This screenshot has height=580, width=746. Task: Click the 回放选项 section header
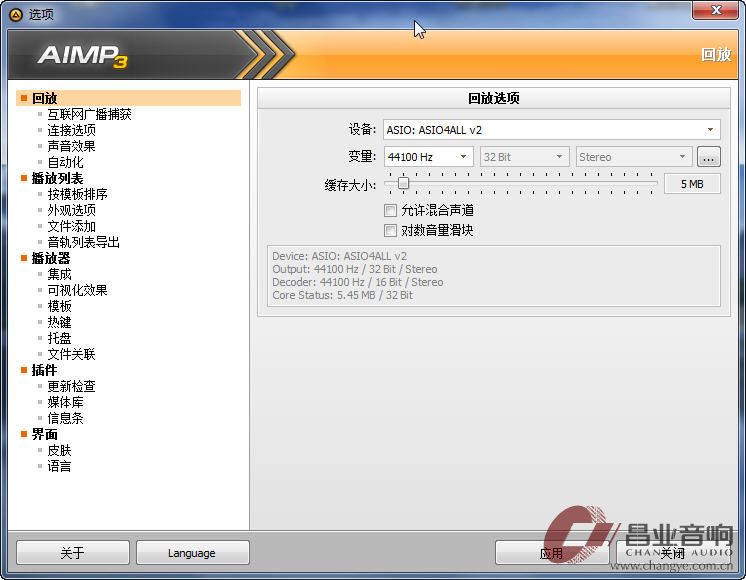coord(494,98)
